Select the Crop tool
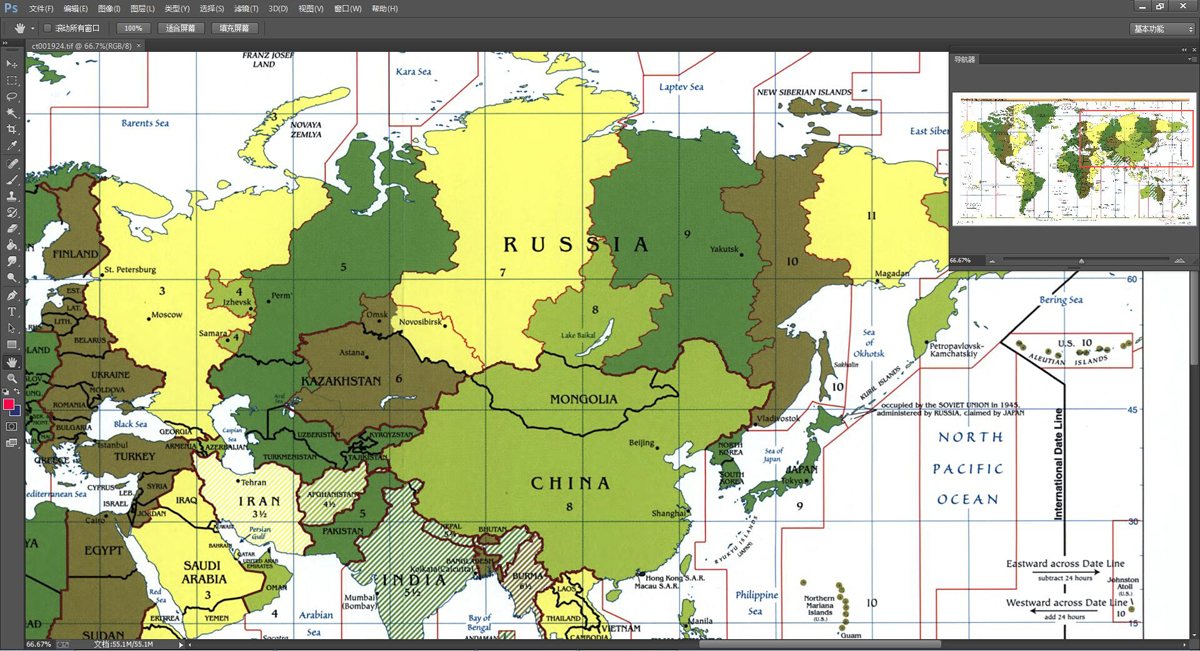Image resolution: width=1200 pixels, height=651 pixels. (12, 129)
